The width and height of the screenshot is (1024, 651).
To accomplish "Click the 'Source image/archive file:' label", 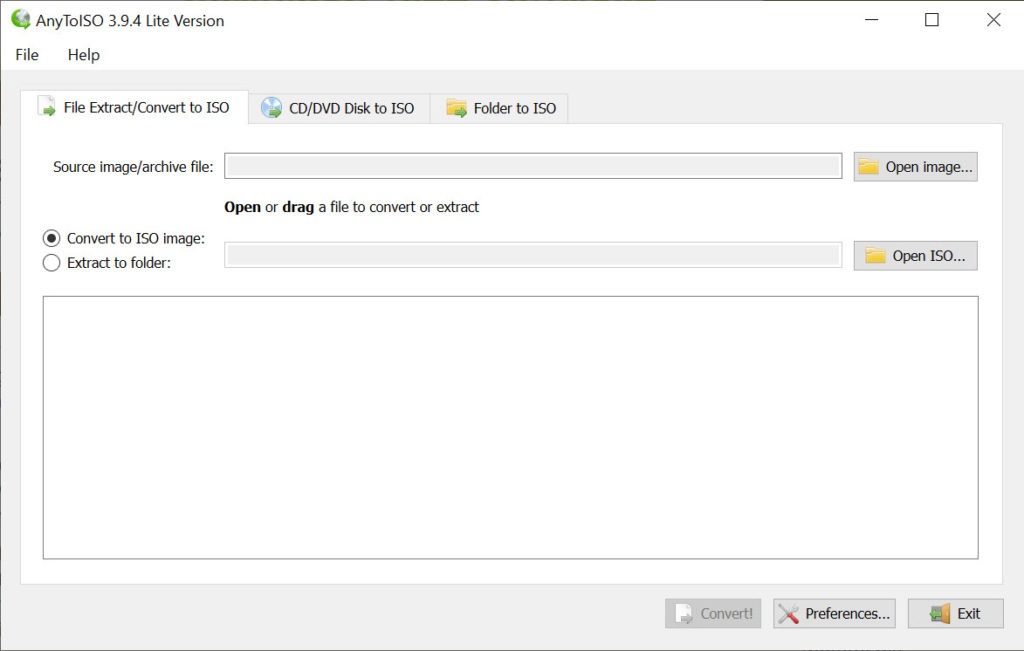I will pyautogui.click(x=133, y=167).
